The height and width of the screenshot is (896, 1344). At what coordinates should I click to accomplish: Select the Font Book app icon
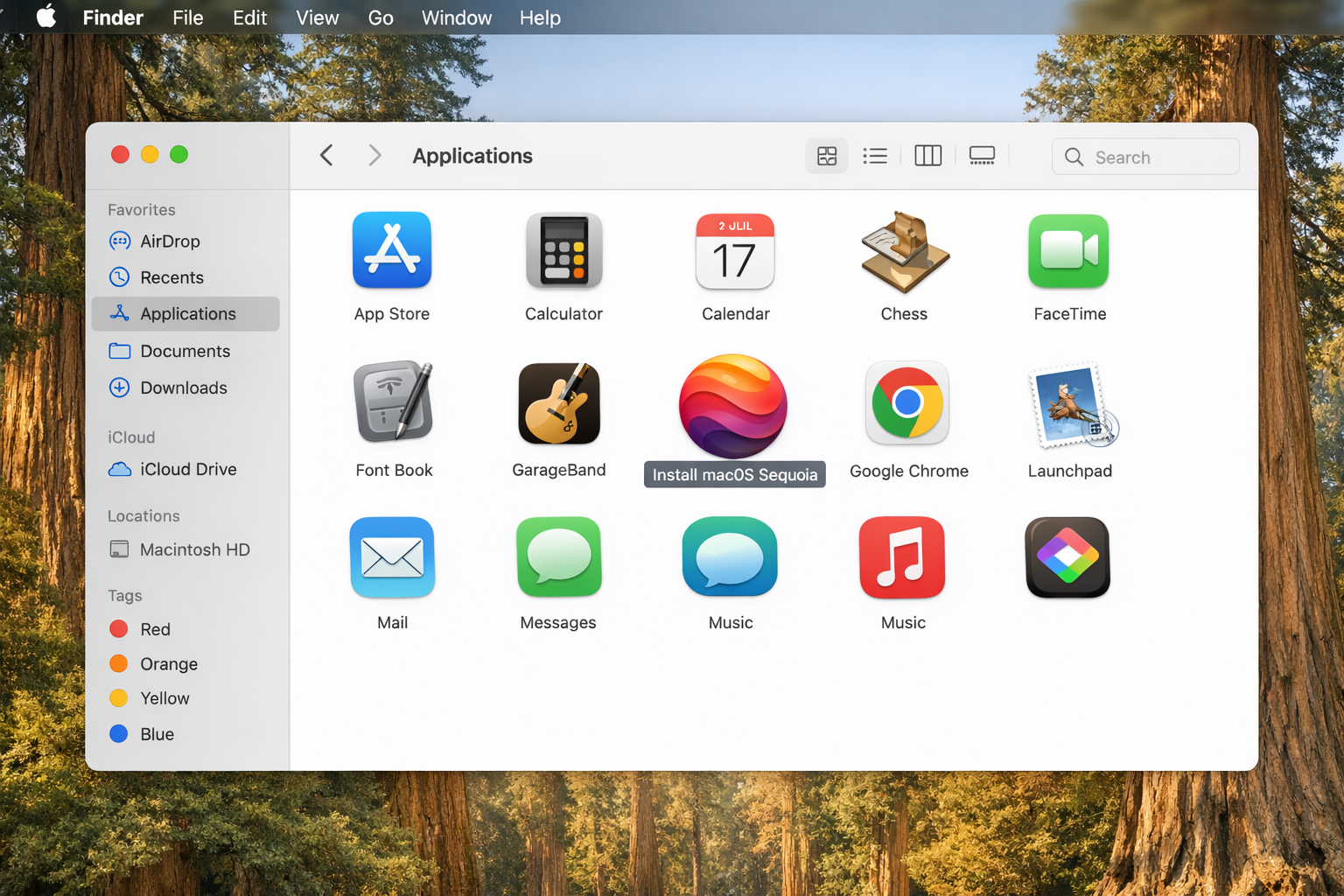tap(394, 402)
